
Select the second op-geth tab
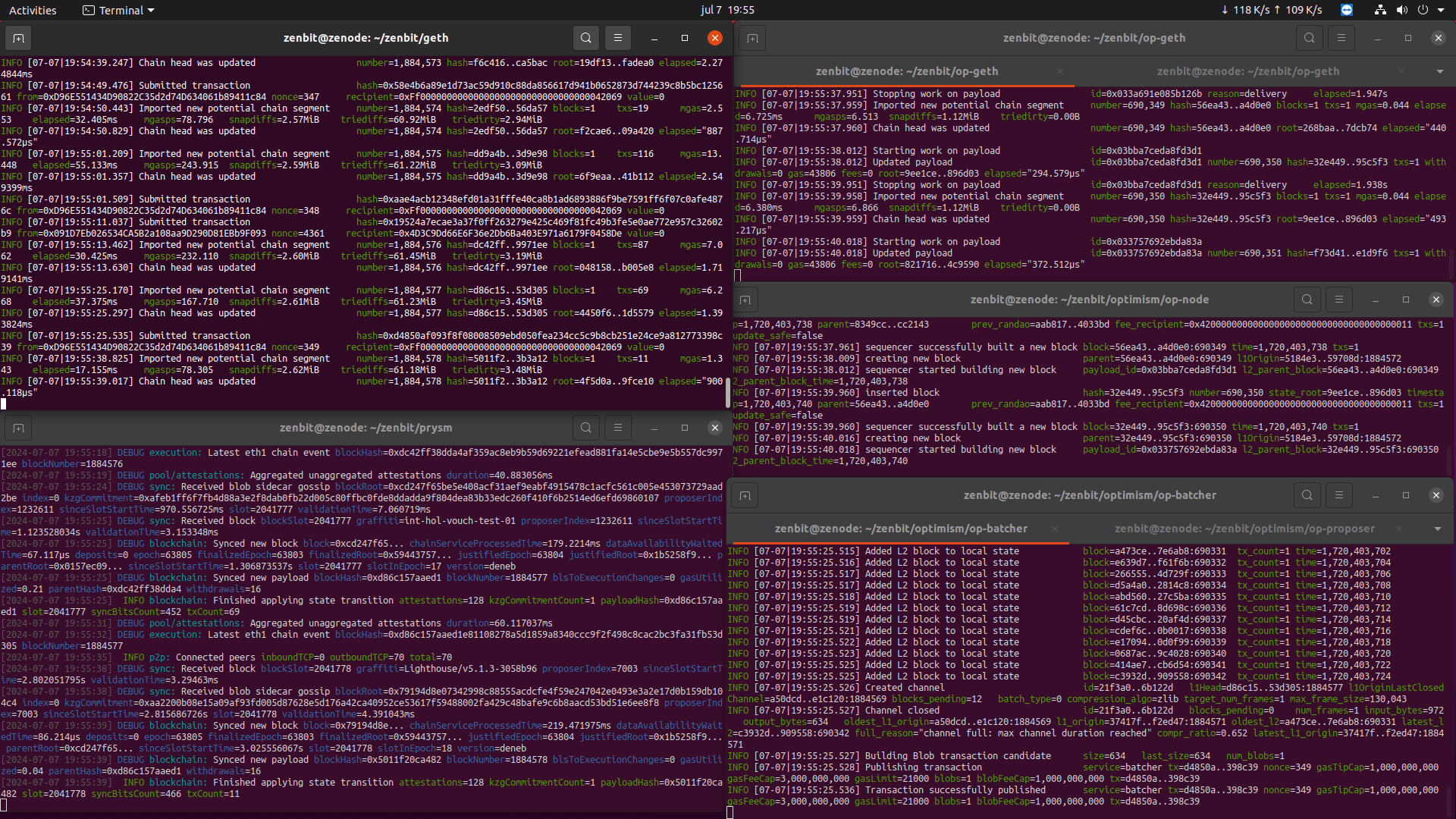(1248, 71)
